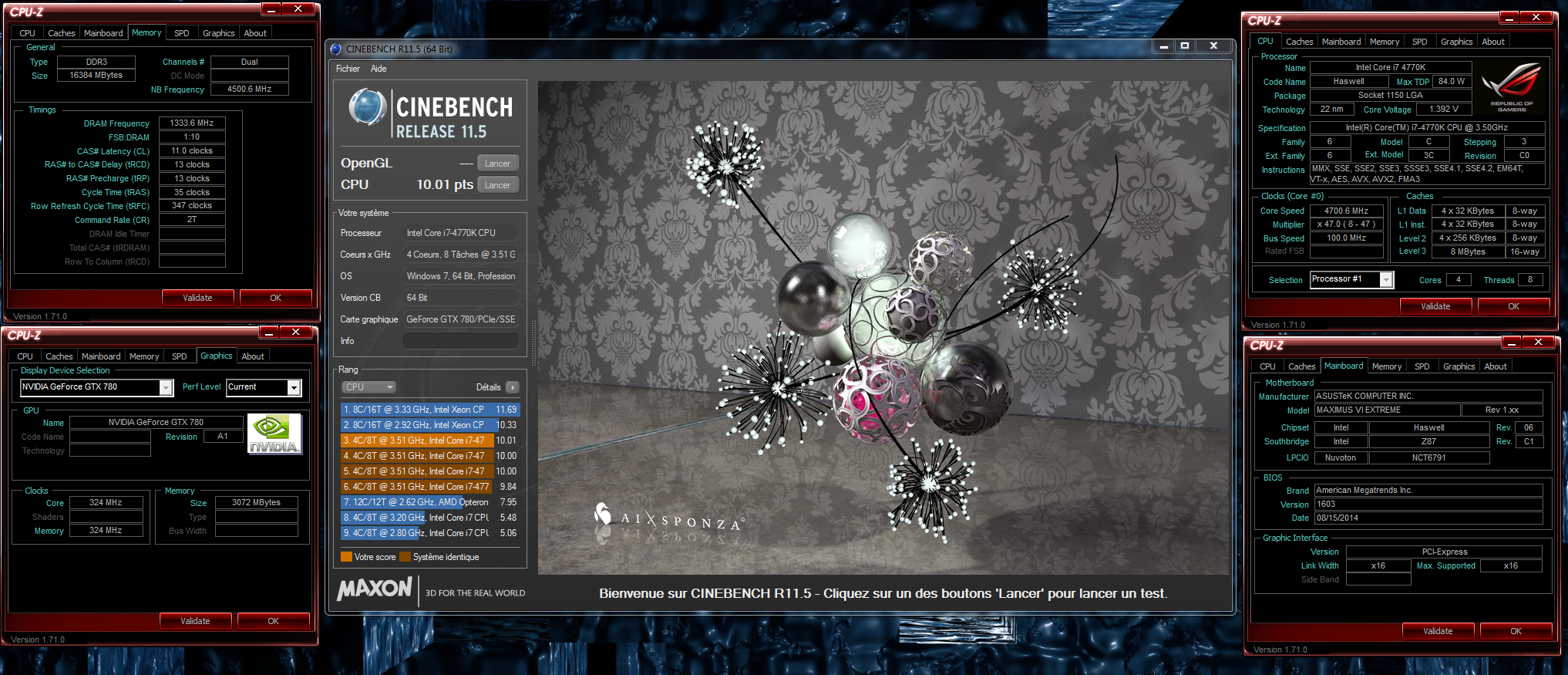Minimize the Cinebench window
Image resolution: width=1568 pixels, height=675 pixels.
[x=1163, y=46]
